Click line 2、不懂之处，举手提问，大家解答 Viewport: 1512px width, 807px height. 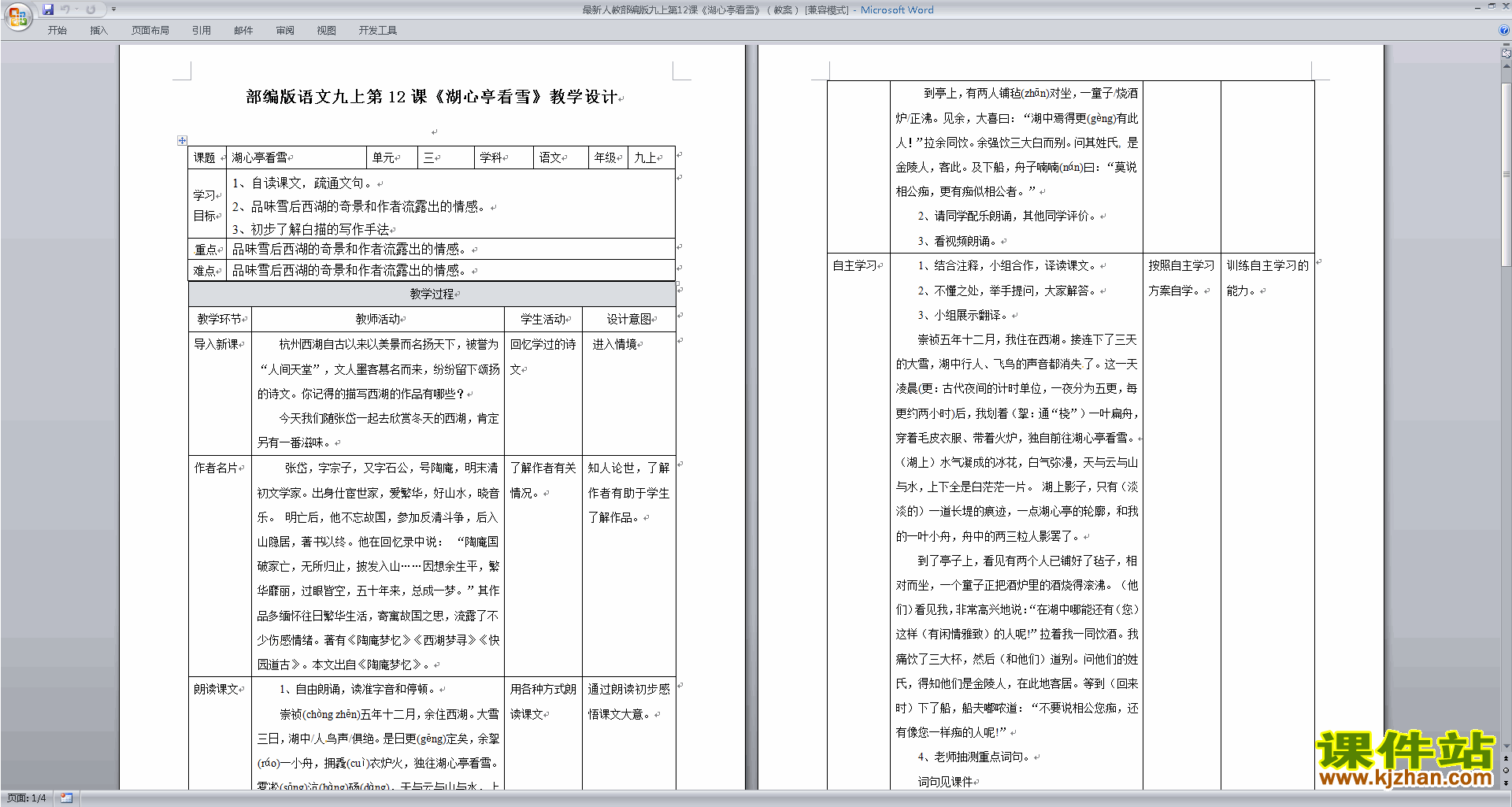tap(1009, 291)
